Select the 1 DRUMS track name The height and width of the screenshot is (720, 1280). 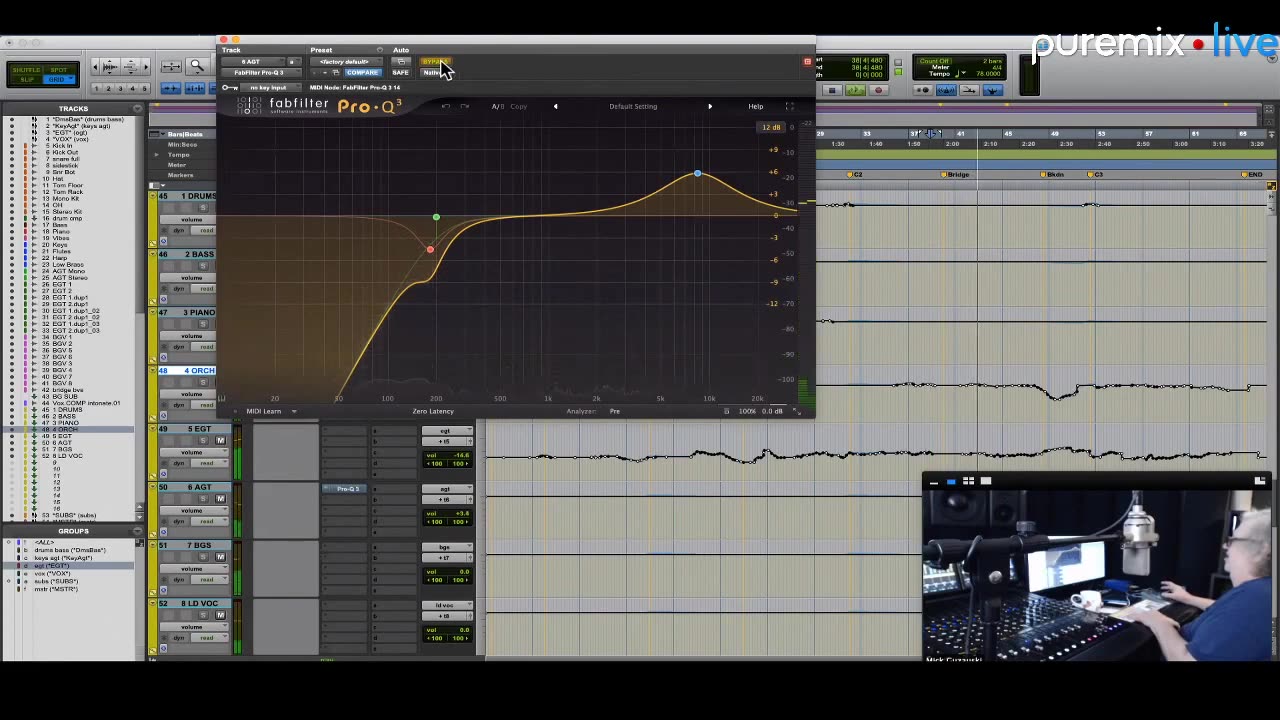tap(199, 196)
